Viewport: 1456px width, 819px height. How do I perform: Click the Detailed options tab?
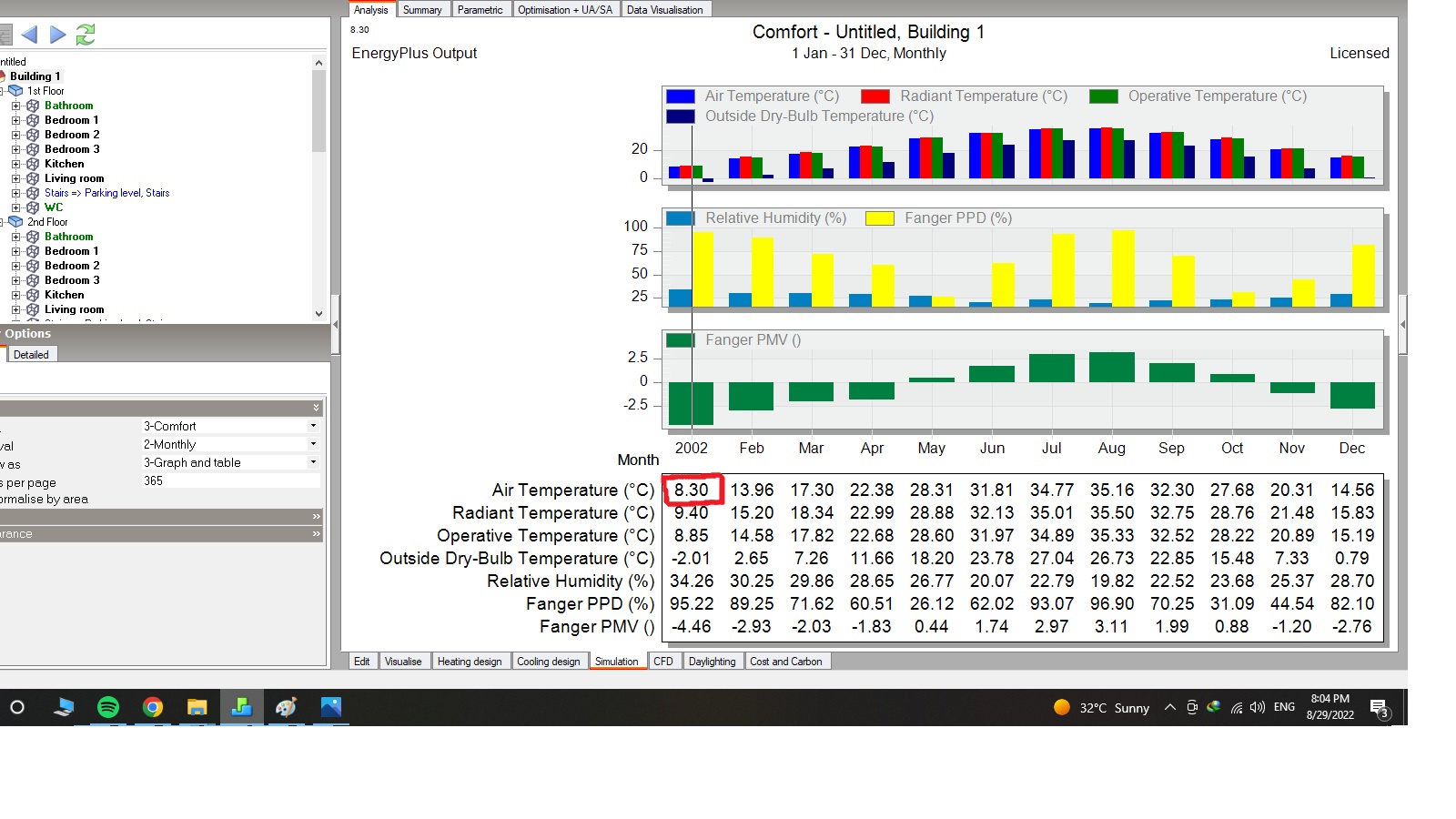tap(31, 355)
